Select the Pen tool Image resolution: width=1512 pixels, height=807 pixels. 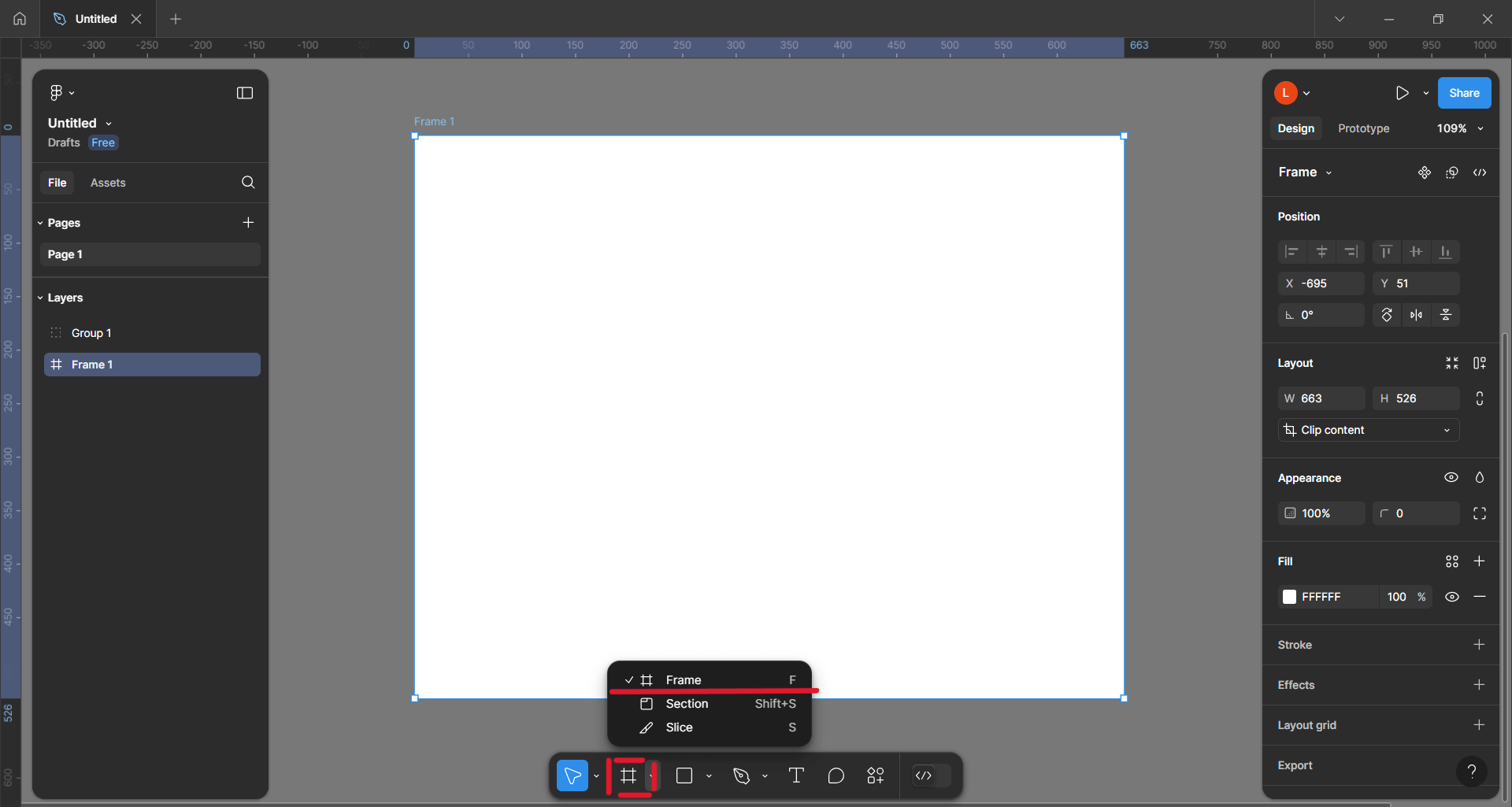coord(741,776)
